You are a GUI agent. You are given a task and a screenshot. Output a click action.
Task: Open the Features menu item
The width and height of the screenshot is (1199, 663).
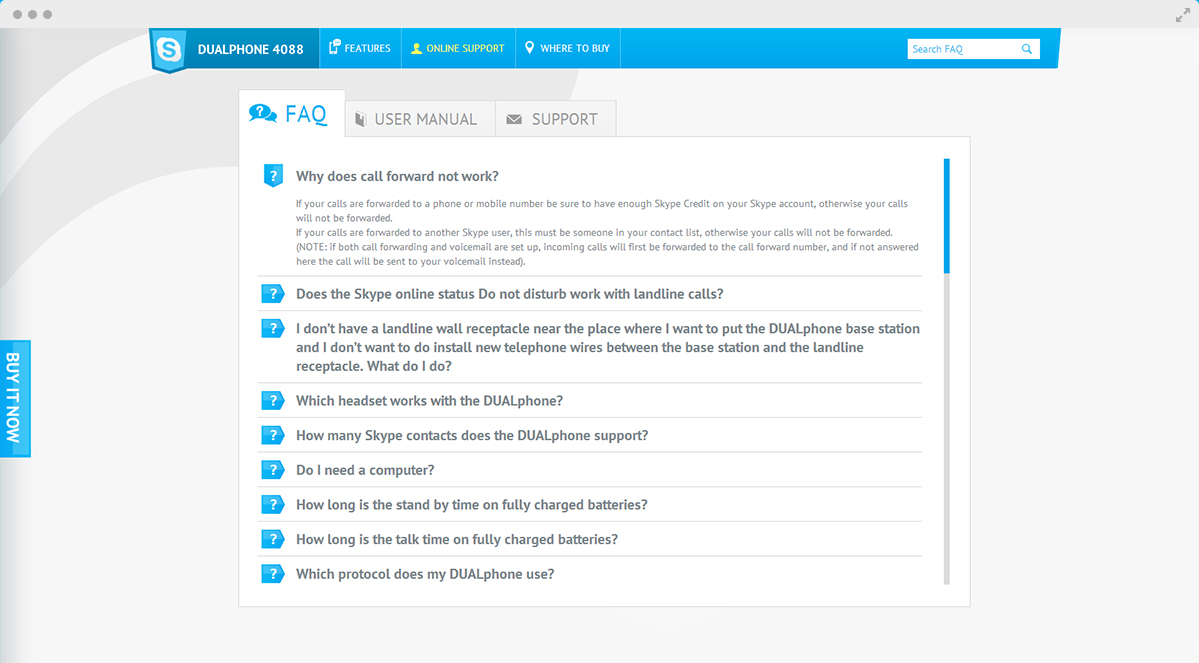[360, 48]
